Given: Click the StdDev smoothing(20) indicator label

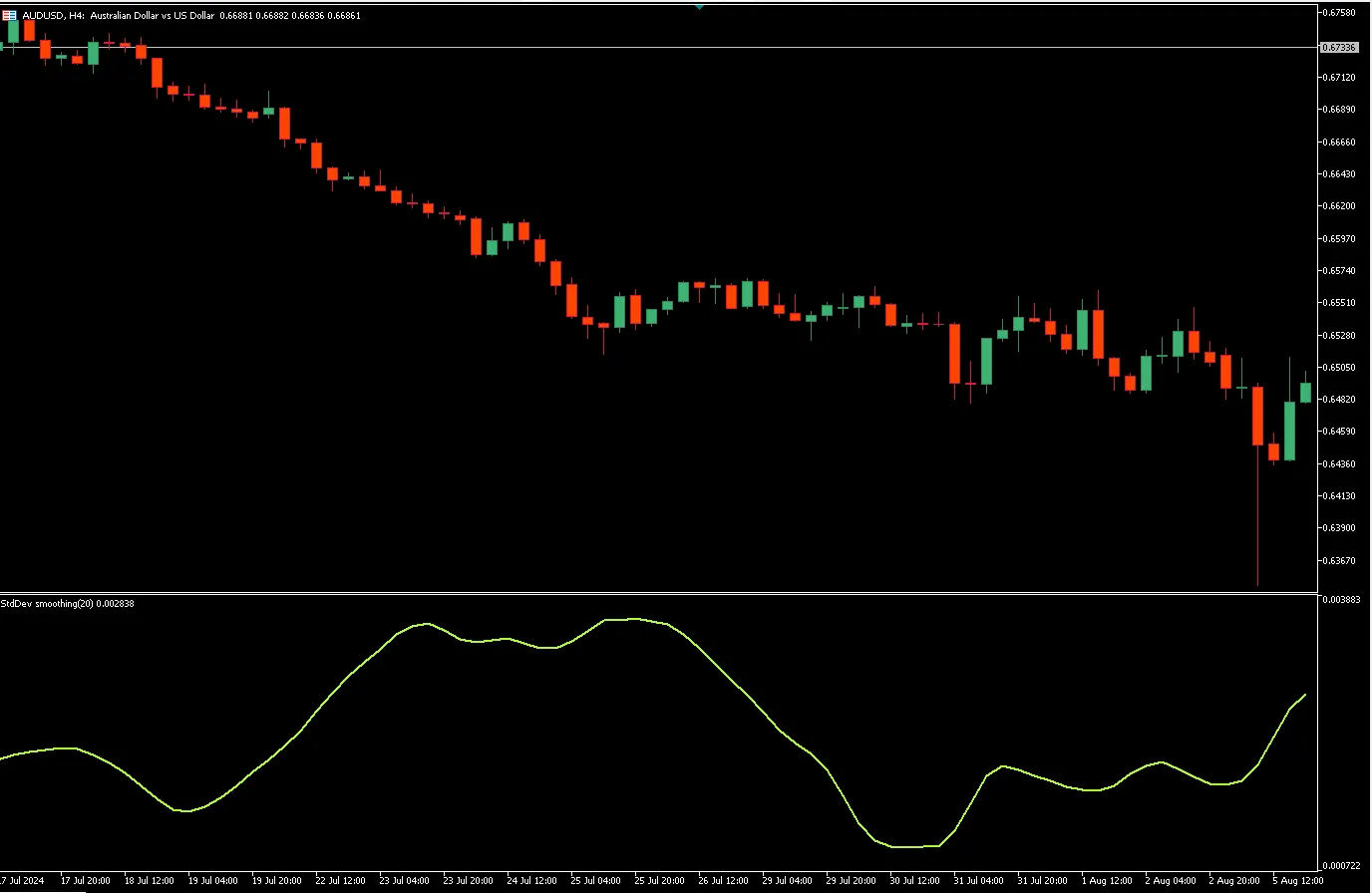Looking at the screenshot, I should (67, 603).
